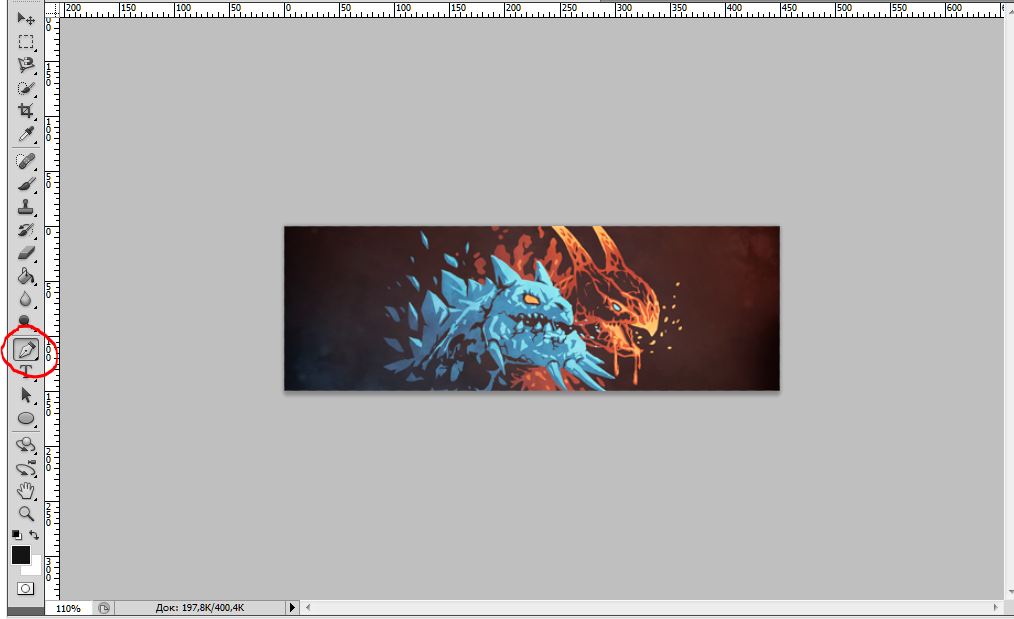The width and height of the screenshot is (1014, 619).
Task: Select the Crop tool
Action: click(x=26, y=111)
